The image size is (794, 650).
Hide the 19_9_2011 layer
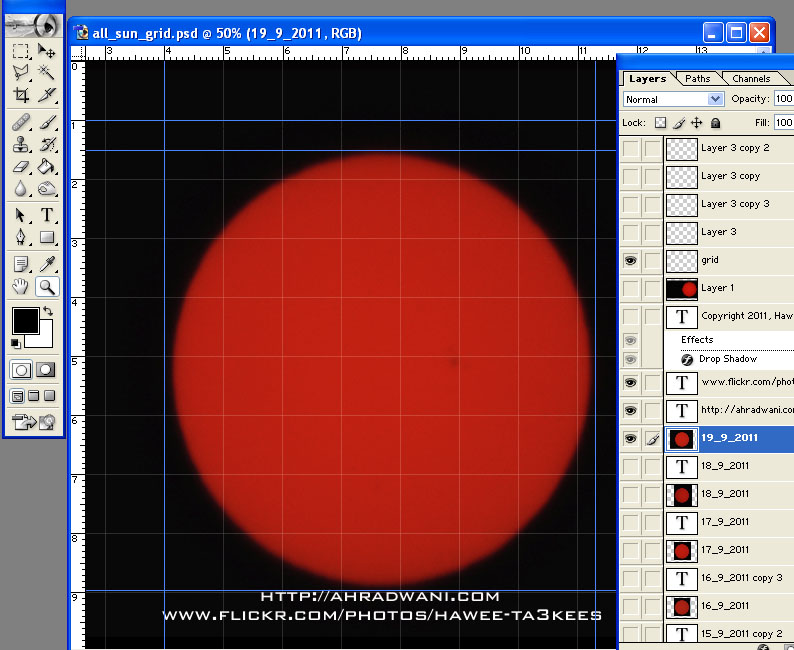[630, 438]
